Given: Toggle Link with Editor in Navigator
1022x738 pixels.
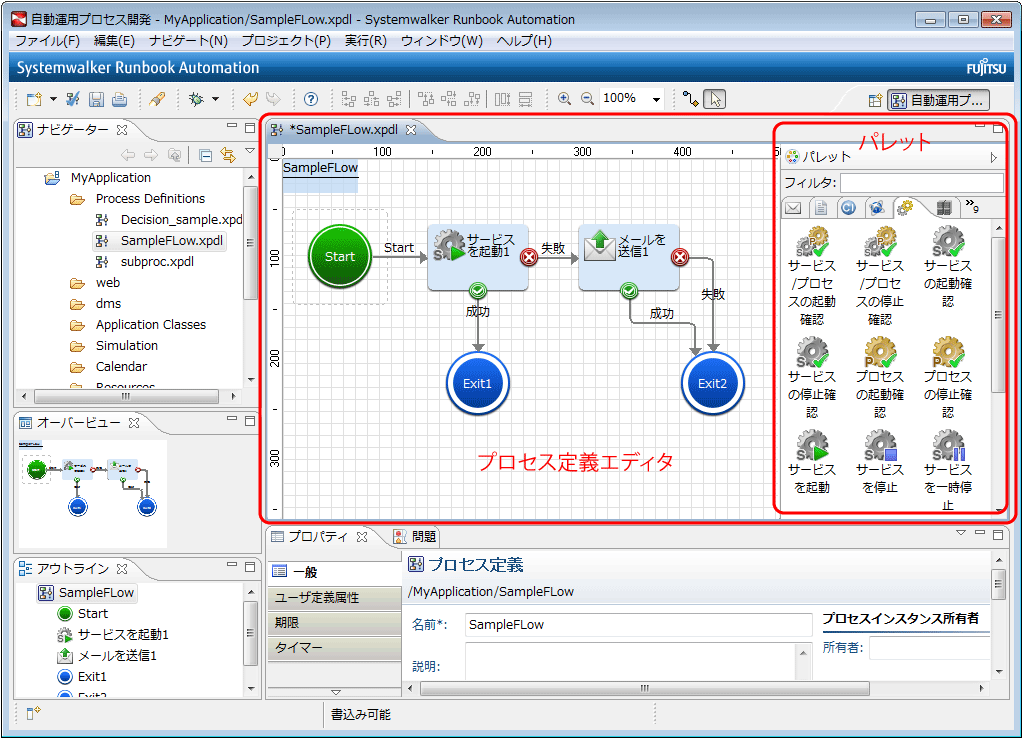Looking at the screenshot, I should [x=227, y=155].
